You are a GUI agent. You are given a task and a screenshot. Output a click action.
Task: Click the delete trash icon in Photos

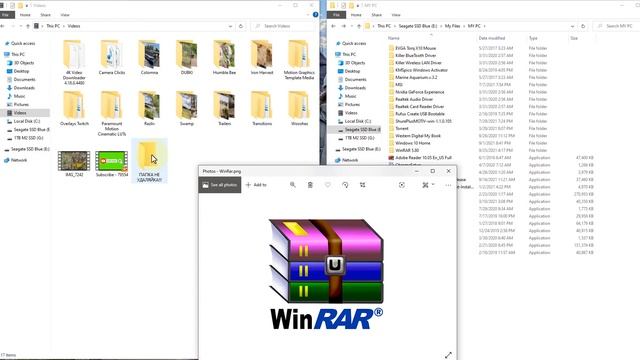tap(310, 185)
